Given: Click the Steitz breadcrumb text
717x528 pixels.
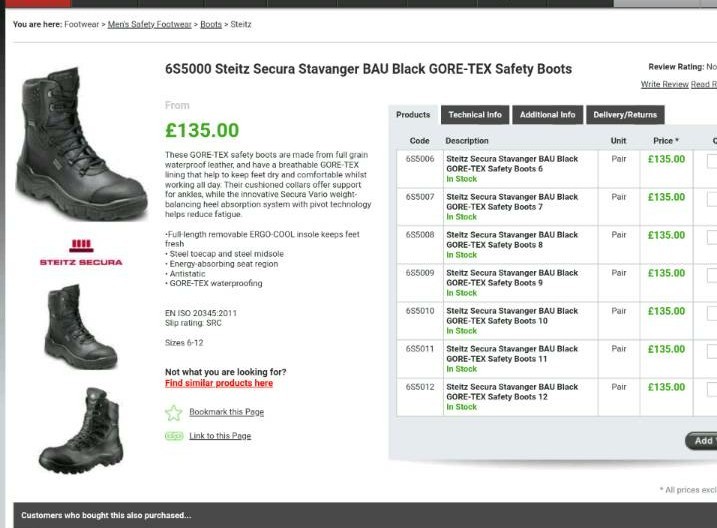Looking at the screenshot, I should 241,24.
